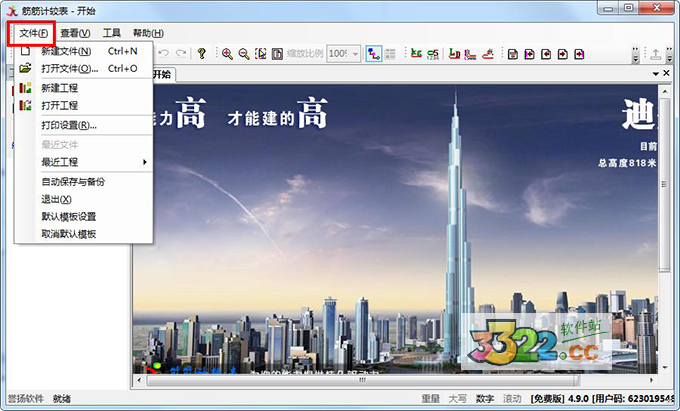This screenshot has height=411, width=680.
Task: Click the 重量 status bar indicator
Action: pyautogui.click(x=431, y=398)
